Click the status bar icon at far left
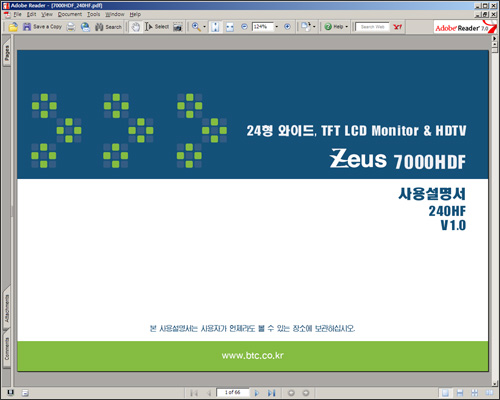Viewport: 500px width, 400px height. coord(10,393)
